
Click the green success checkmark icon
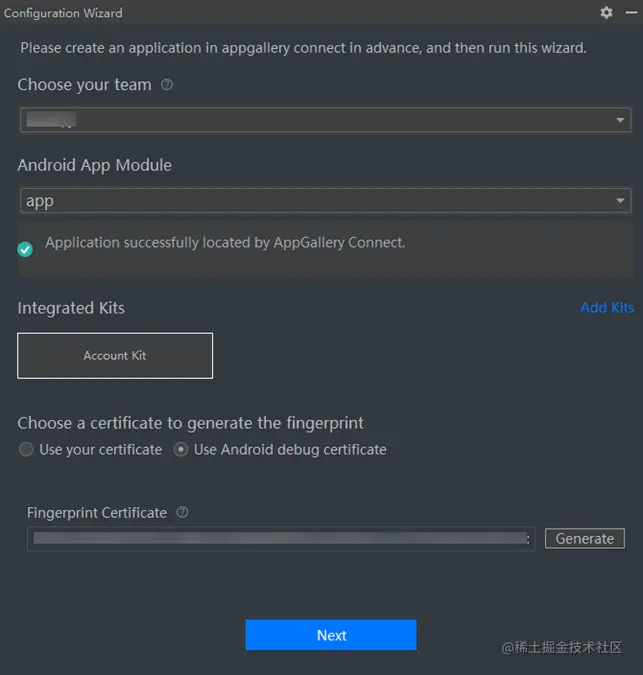coord(25,249)
